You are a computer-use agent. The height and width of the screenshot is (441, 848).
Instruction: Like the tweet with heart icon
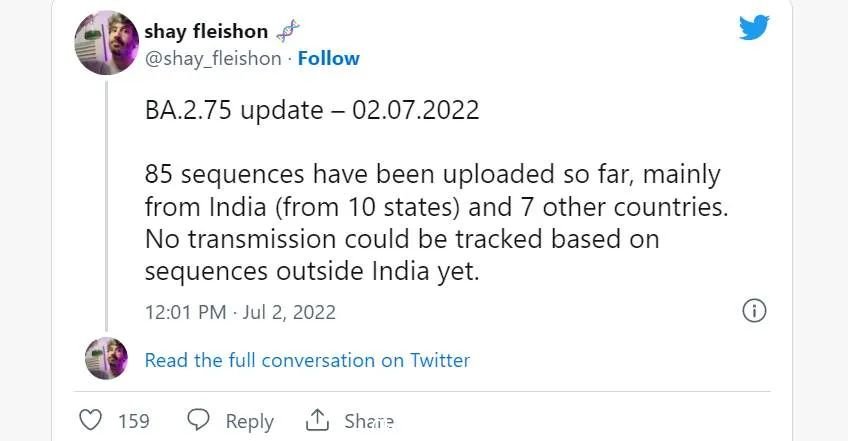90,420
